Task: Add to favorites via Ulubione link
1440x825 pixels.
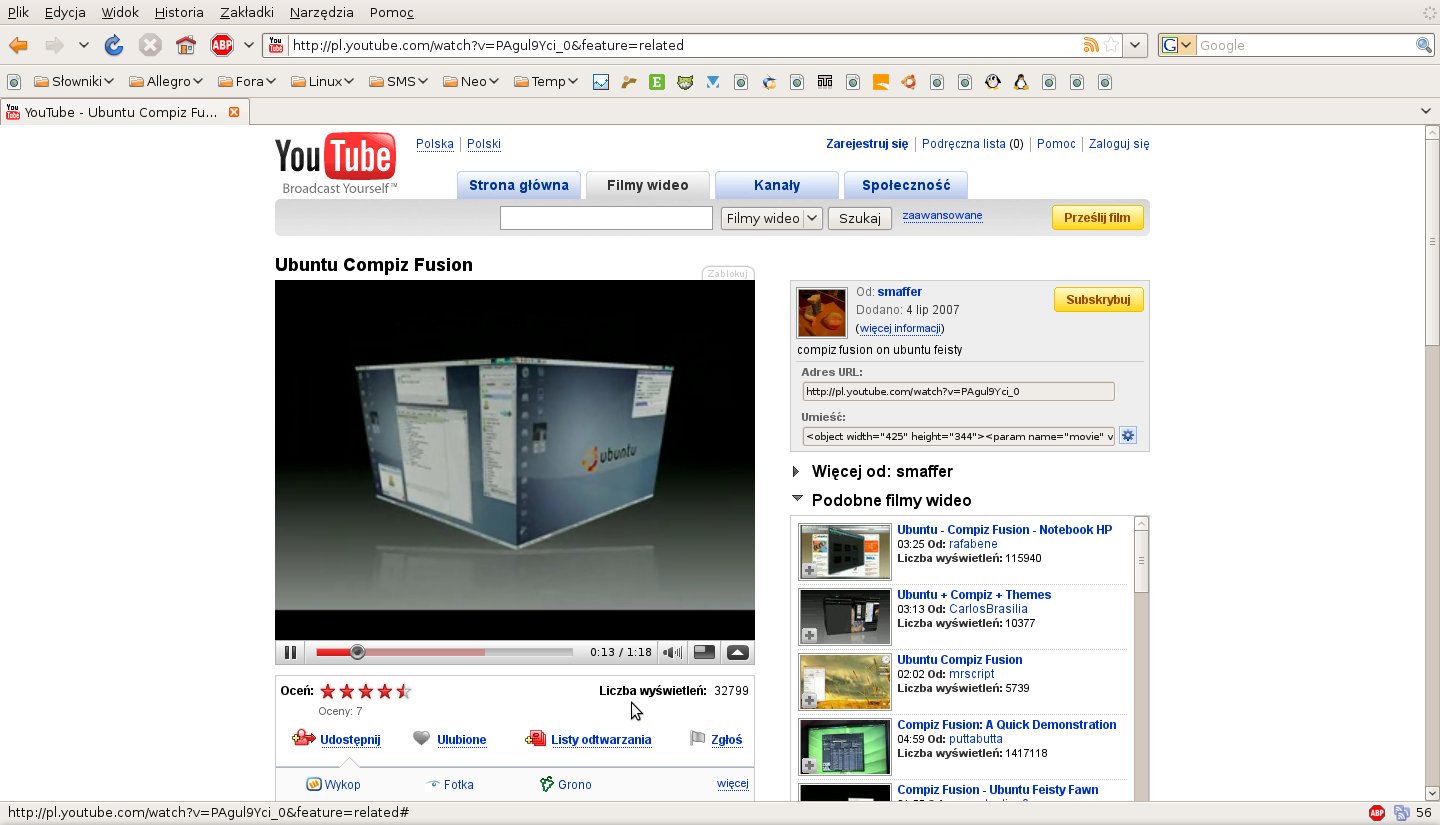Action: 461,740
